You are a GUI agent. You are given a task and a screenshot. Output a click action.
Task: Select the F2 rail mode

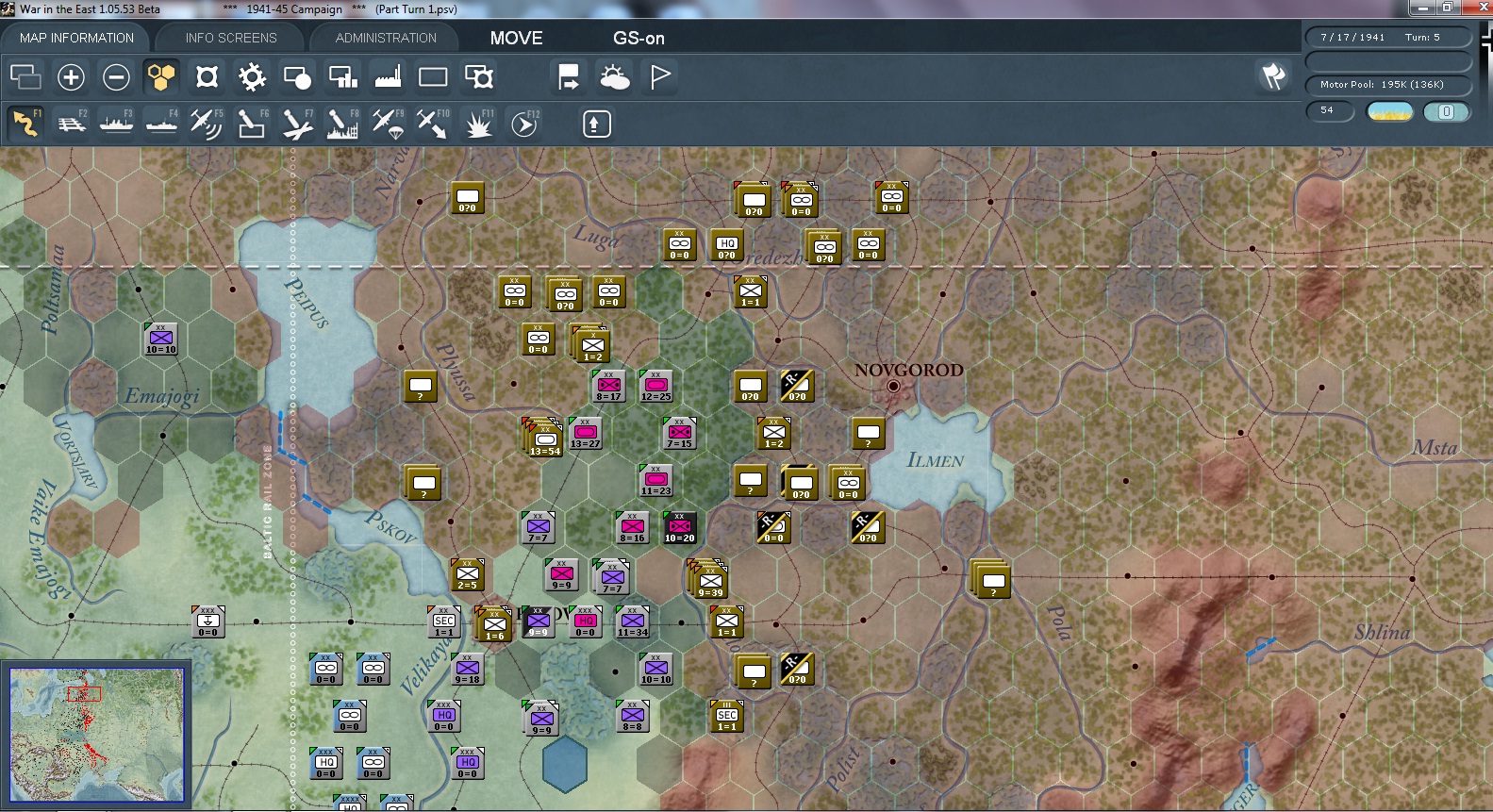click(71, 124)
